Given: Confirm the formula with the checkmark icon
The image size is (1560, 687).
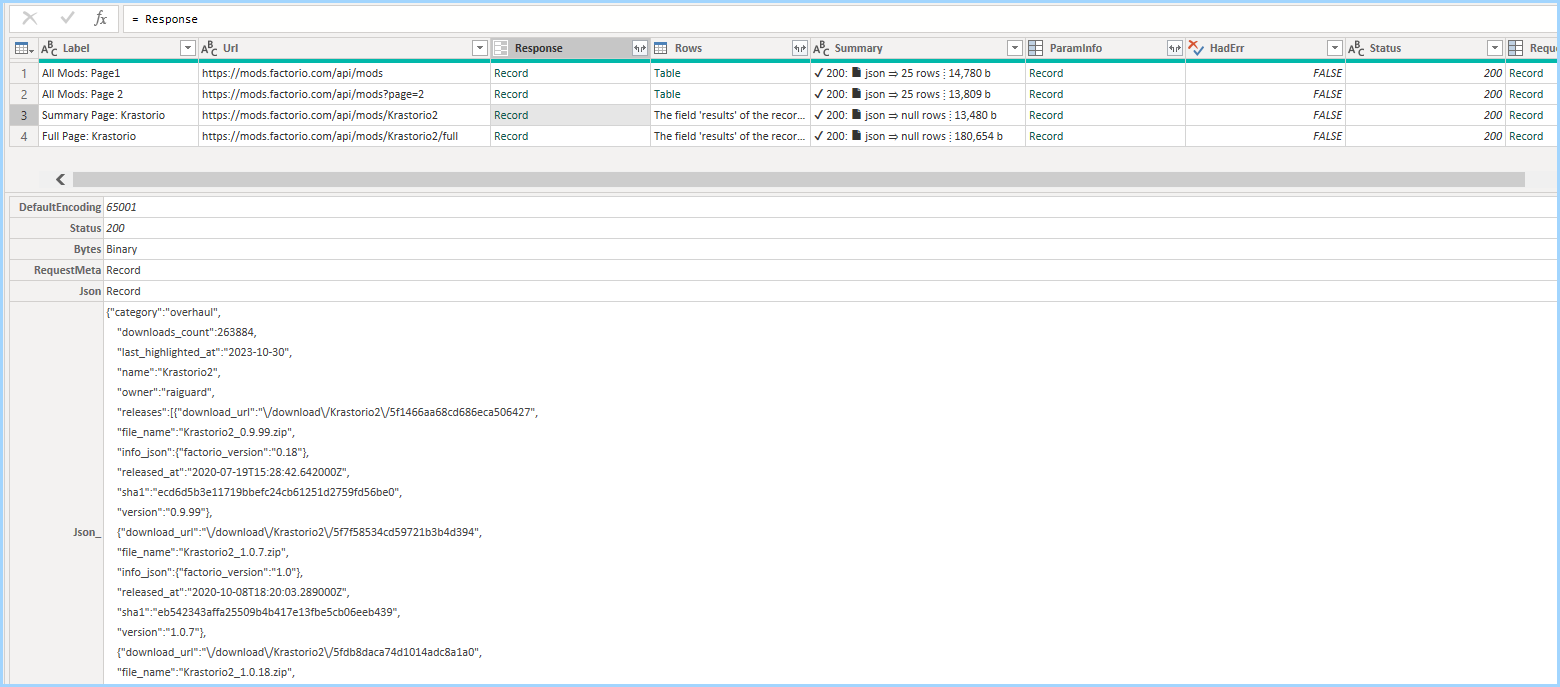Looking at the screenshot, I should coord(68,18).
